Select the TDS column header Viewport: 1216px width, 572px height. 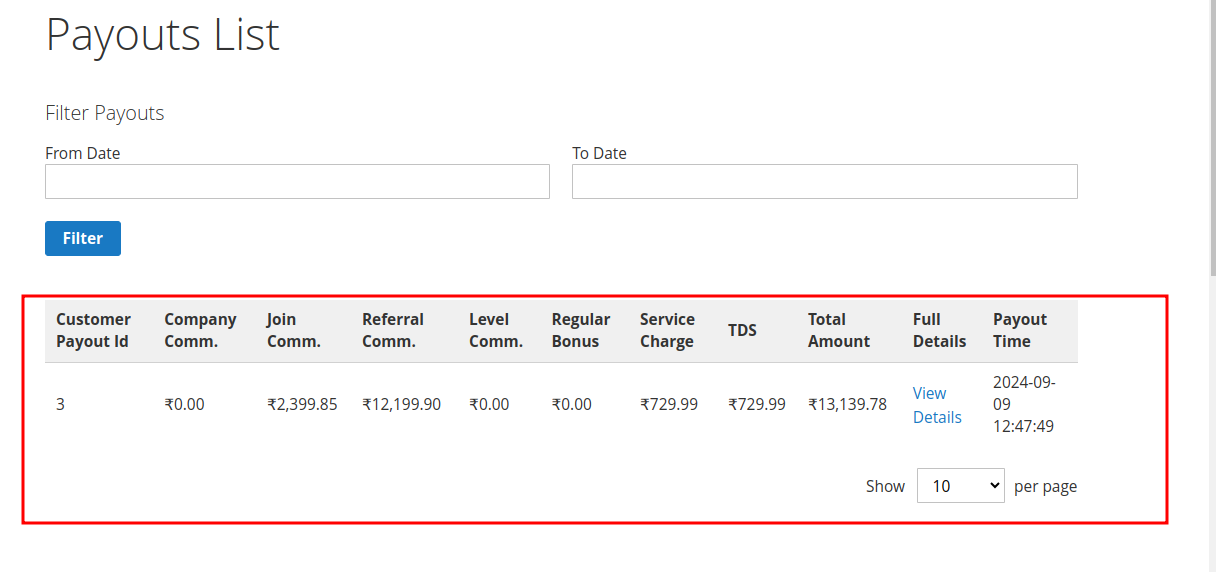point(742,330)
